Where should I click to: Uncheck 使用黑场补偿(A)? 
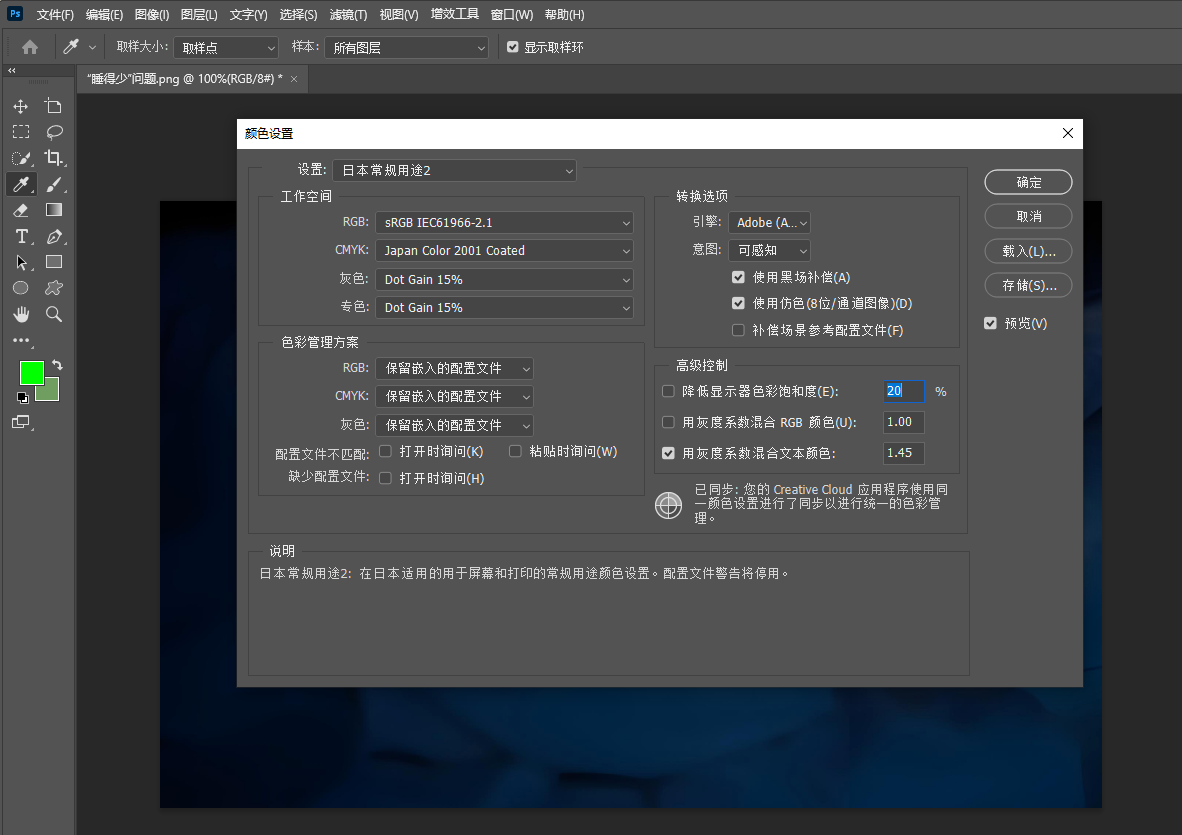point(738,277)
